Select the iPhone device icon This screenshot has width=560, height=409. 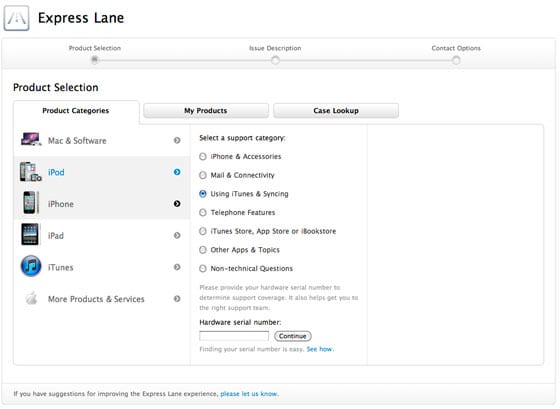point(30,203)
